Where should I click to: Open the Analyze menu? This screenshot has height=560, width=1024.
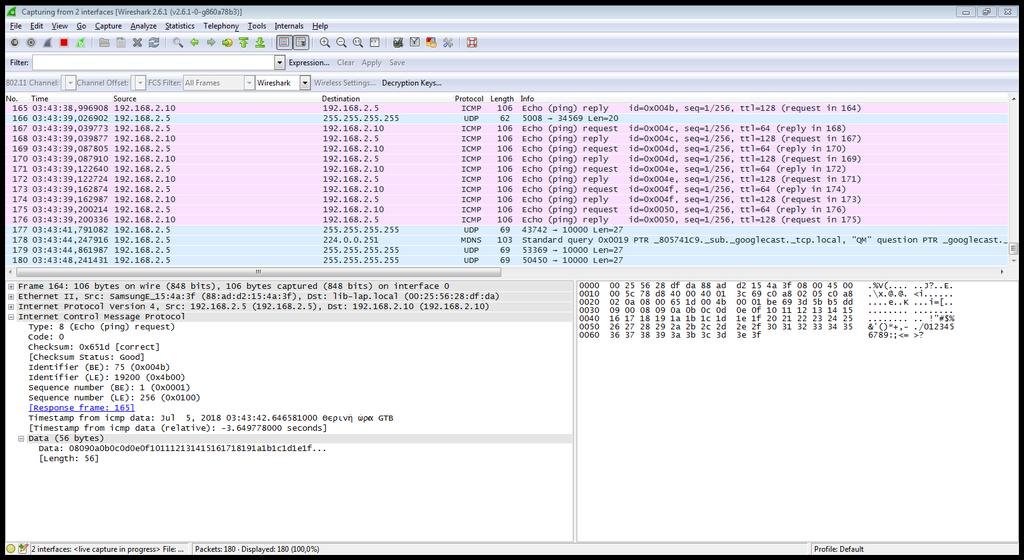pyautogui.click(x=143, y=26)
